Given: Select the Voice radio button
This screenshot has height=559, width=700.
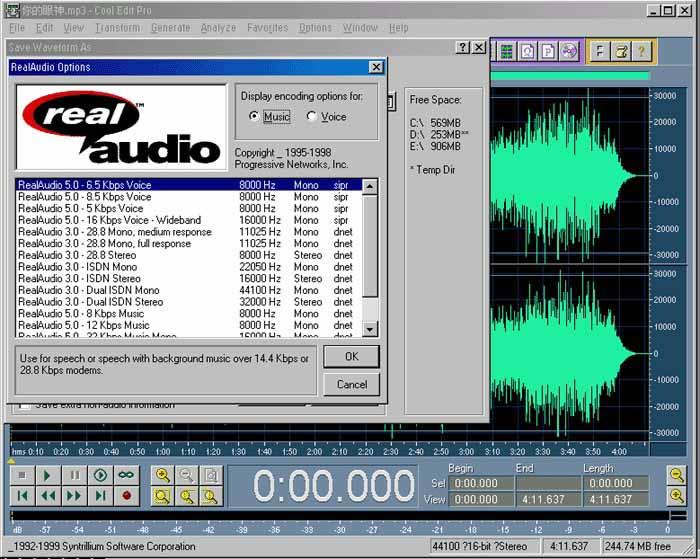Looking at the screenshot, I should (312, 117).
